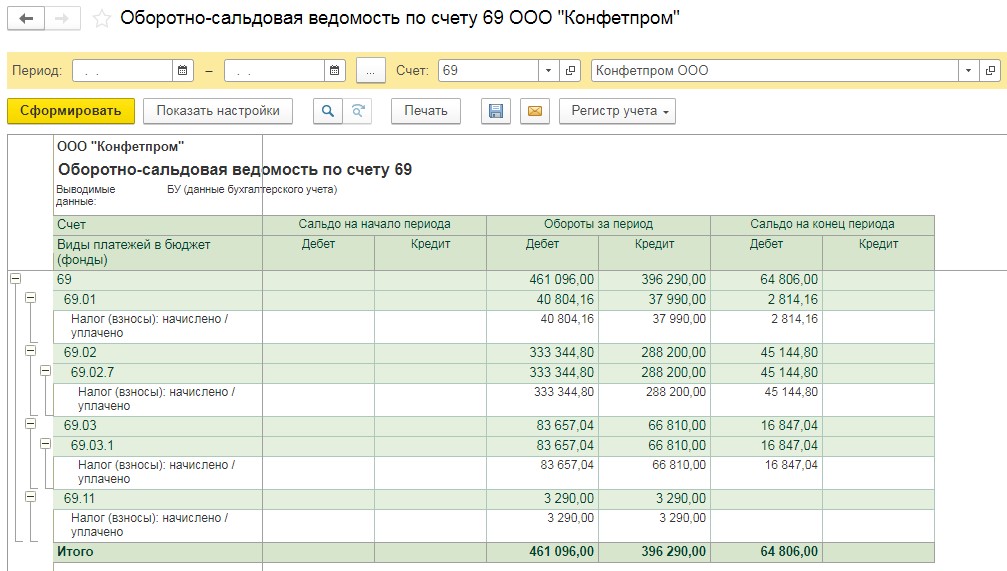
Task: Expand the account Счет dropdown list
Action: tap(548, 71)
